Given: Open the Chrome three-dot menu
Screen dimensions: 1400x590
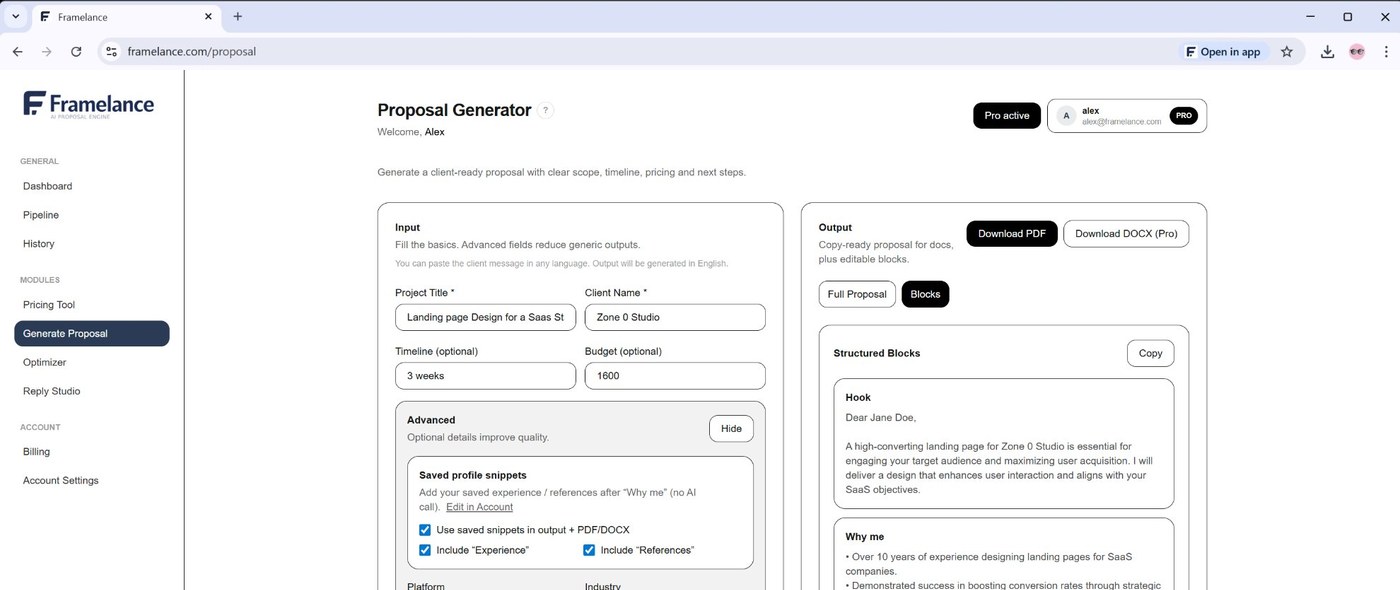Looking at the screenshot, I should tap(1387, 51).
